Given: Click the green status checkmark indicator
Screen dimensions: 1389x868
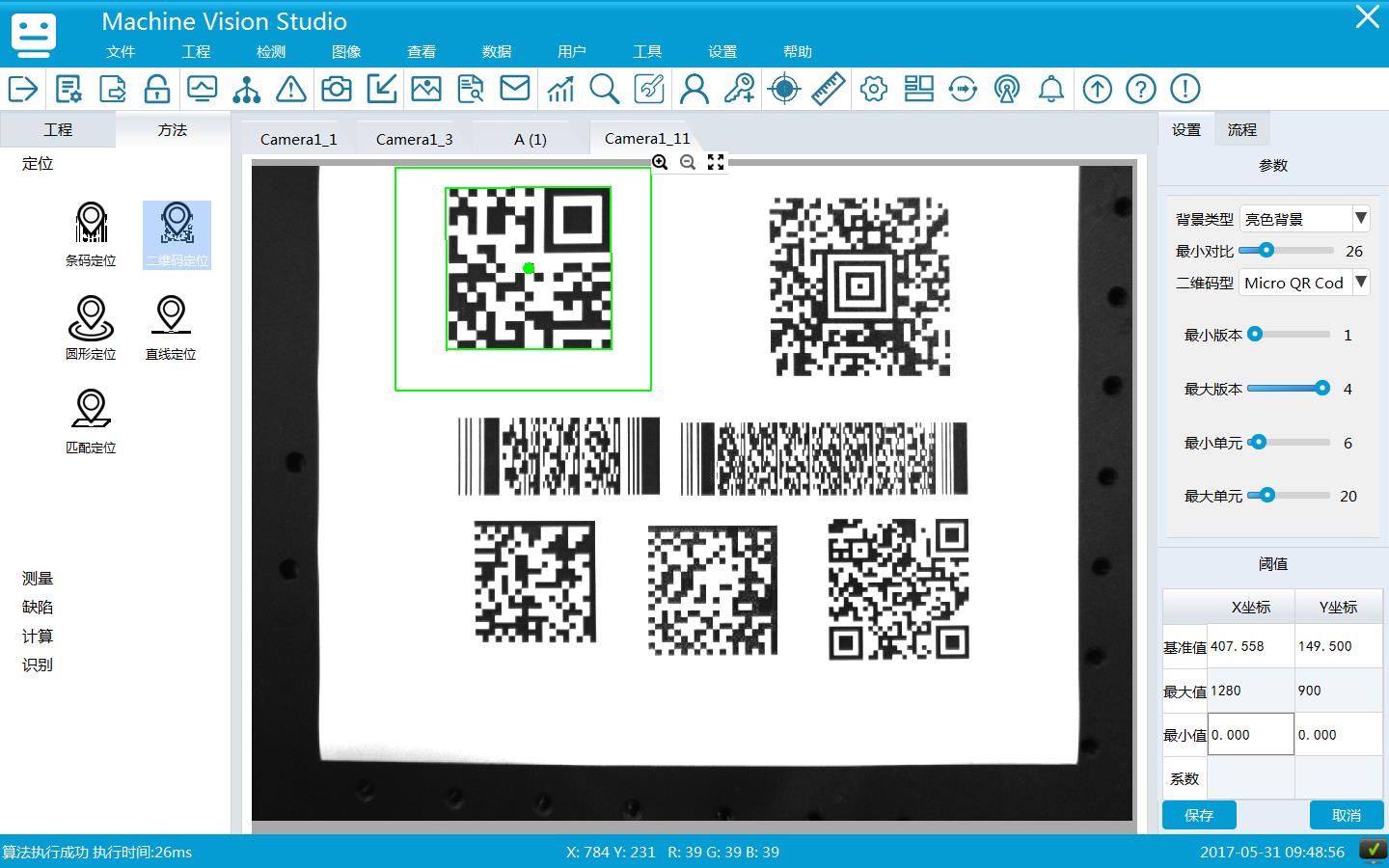Looking at the screenshot, I should click(x=1373, y=851).
